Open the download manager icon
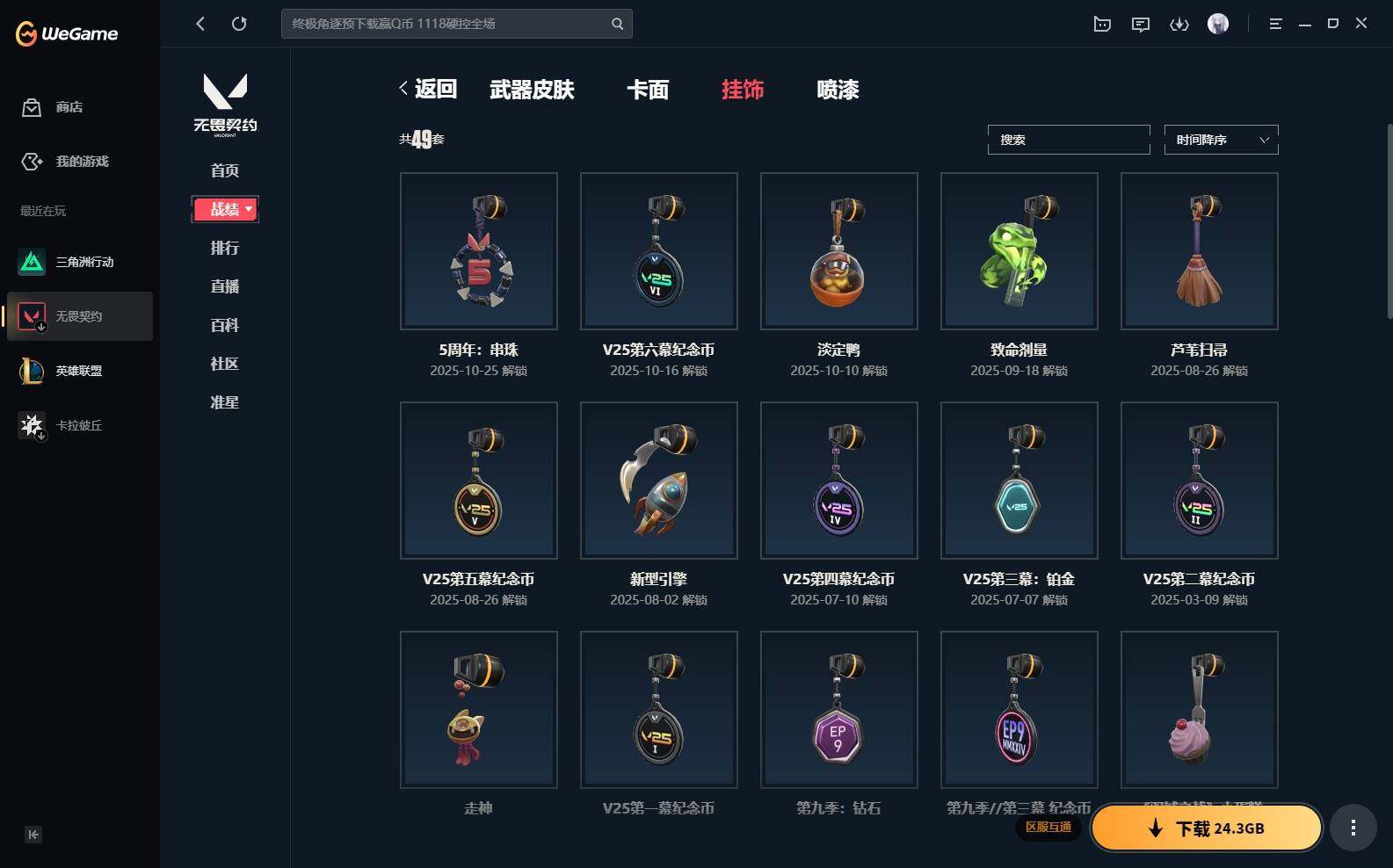This screenshot has height=868, width=1393. pyautogui.click(x=1179, y=24)
